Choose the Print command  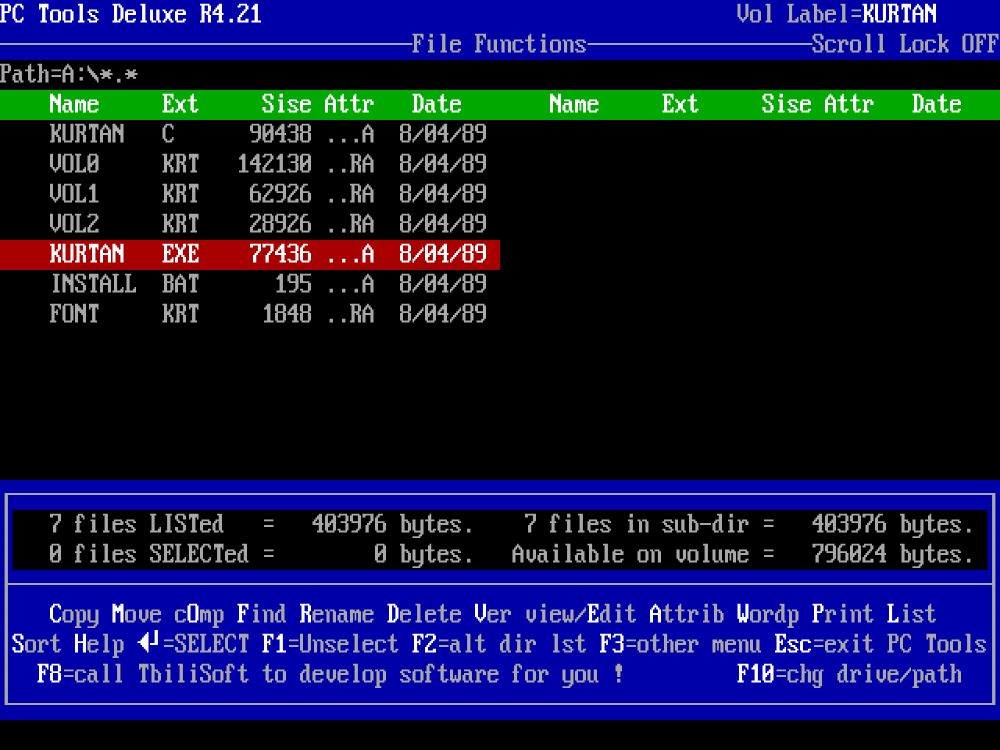pos(843,614)
